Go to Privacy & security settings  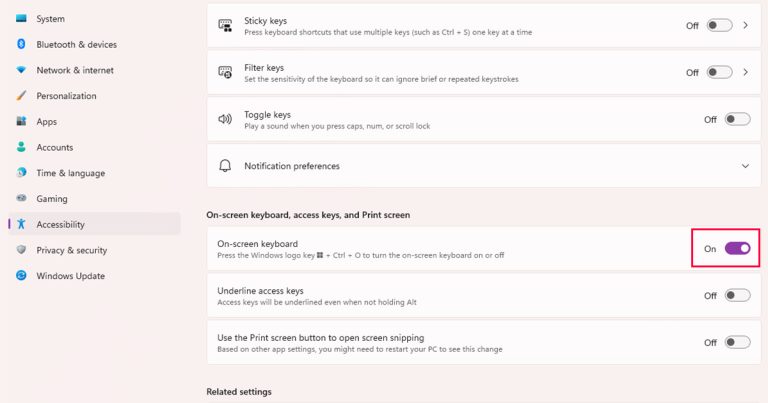(71, 250)
